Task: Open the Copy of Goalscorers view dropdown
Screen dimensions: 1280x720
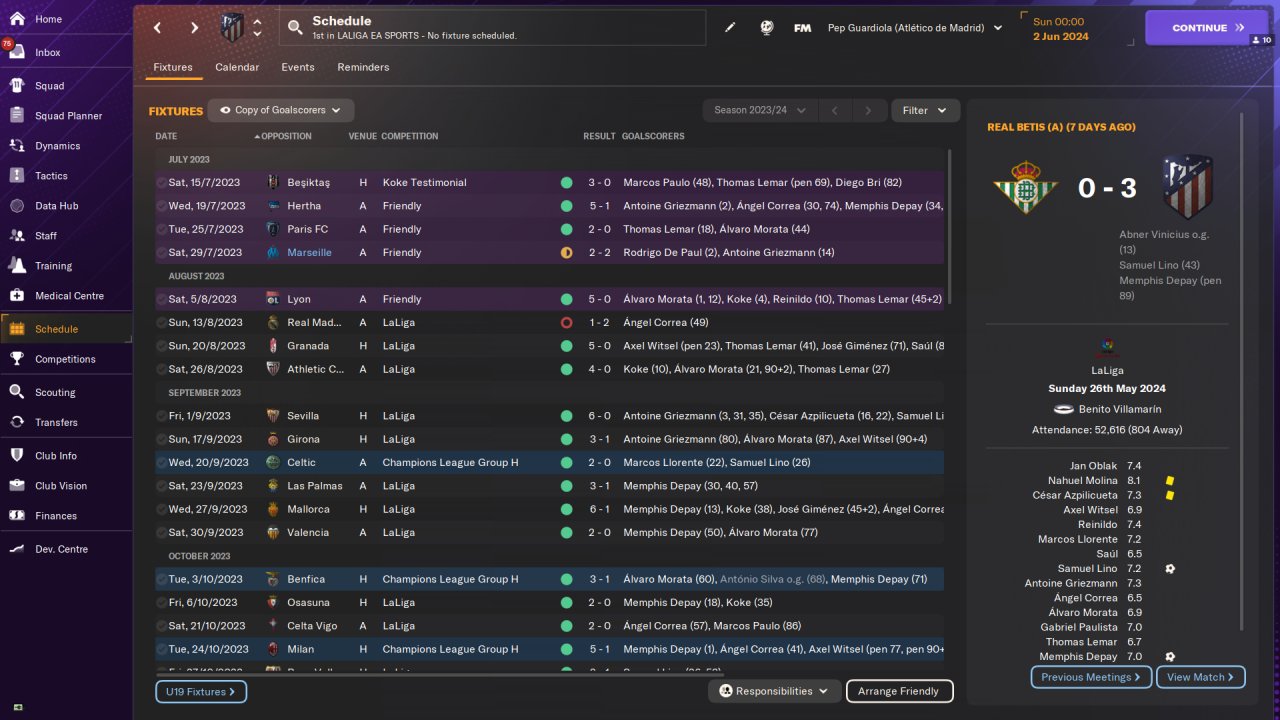Action: click(x=281, y=110)
